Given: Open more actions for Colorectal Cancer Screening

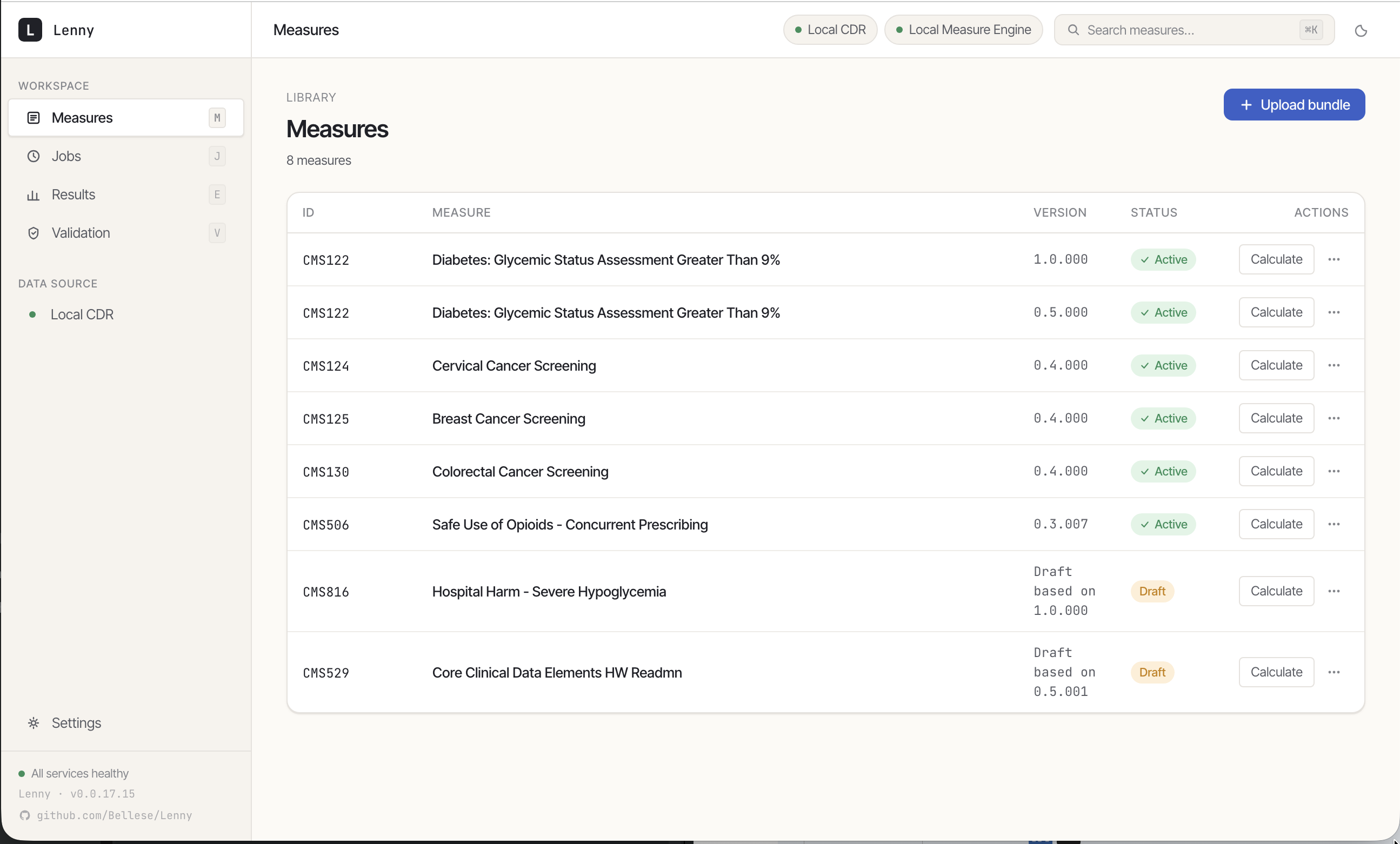Looking at the screenshot, I should click(1334, 471).
